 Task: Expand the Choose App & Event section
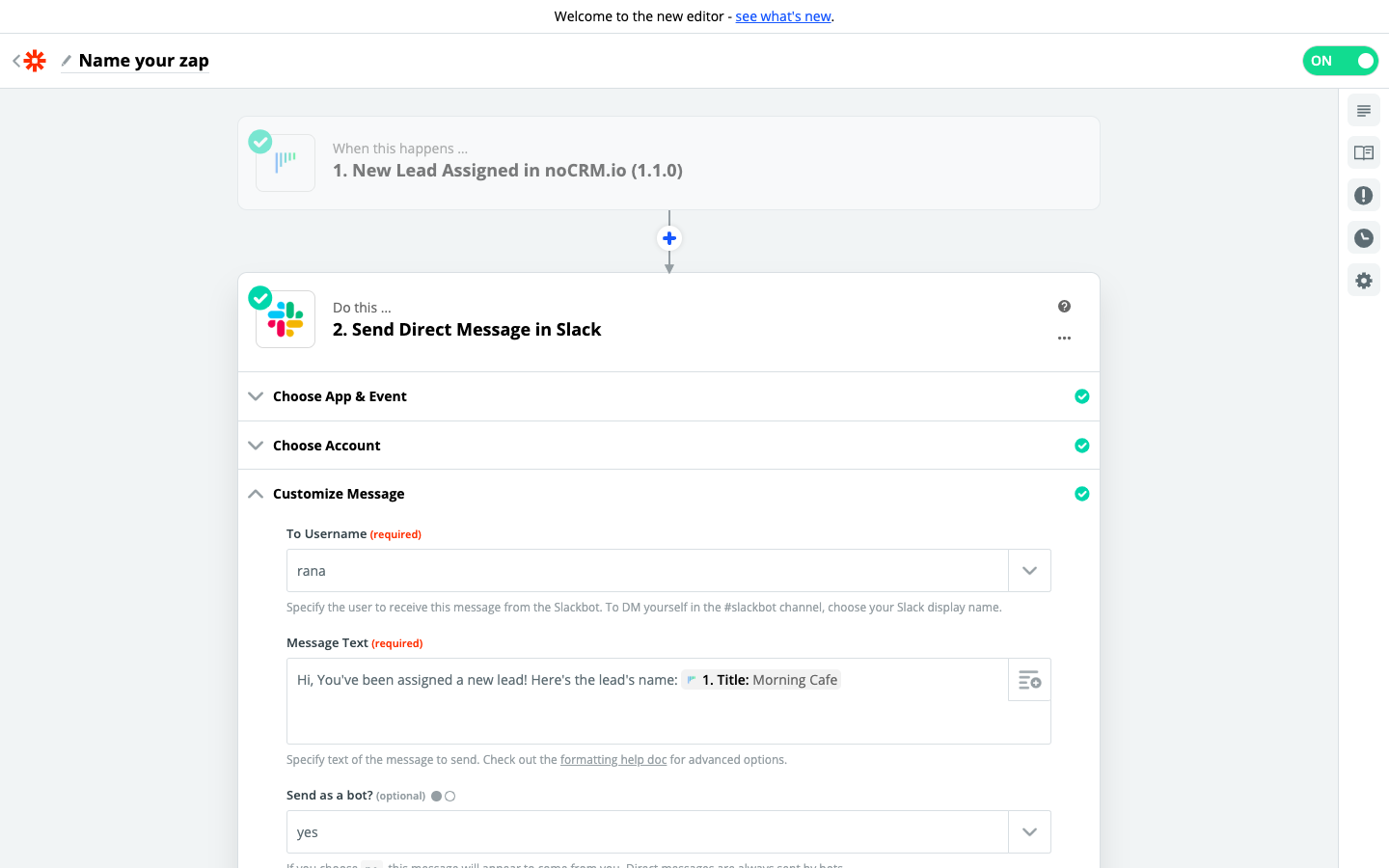click(340, 396)
